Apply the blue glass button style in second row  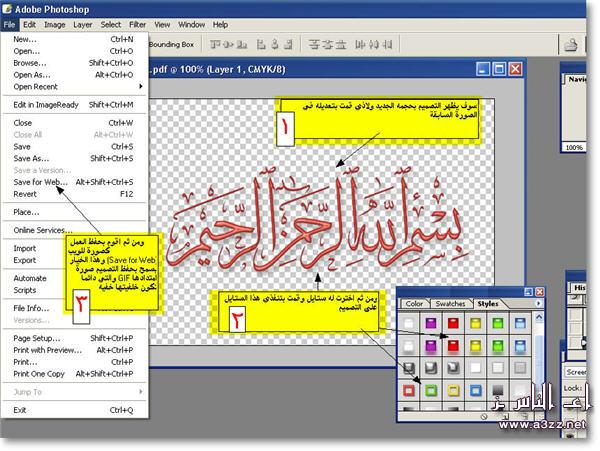(x=520, y=346)
